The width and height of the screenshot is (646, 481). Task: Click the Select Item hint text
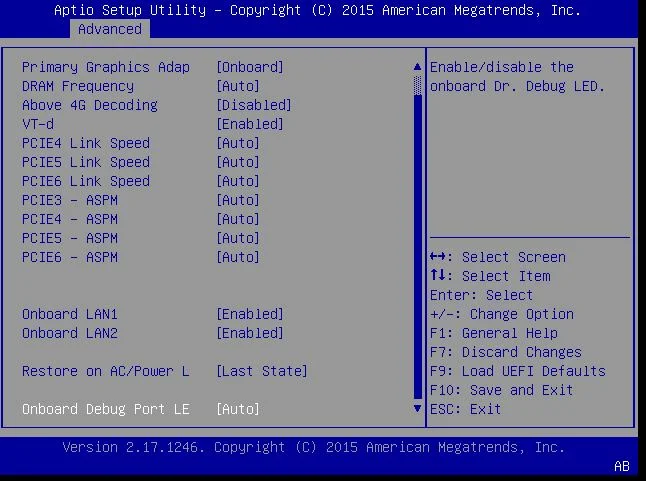(x=506, y=276)
